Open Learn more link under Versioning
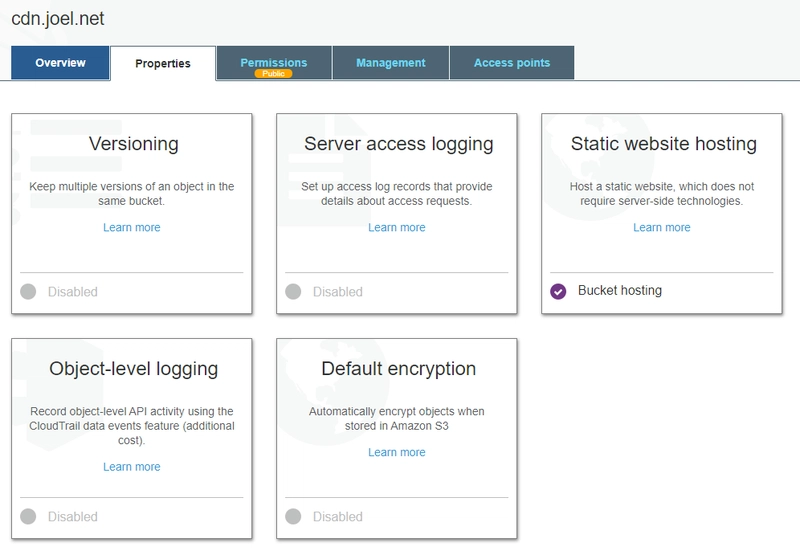The width and height of the screenshot is (800, 555). [132, 227]
